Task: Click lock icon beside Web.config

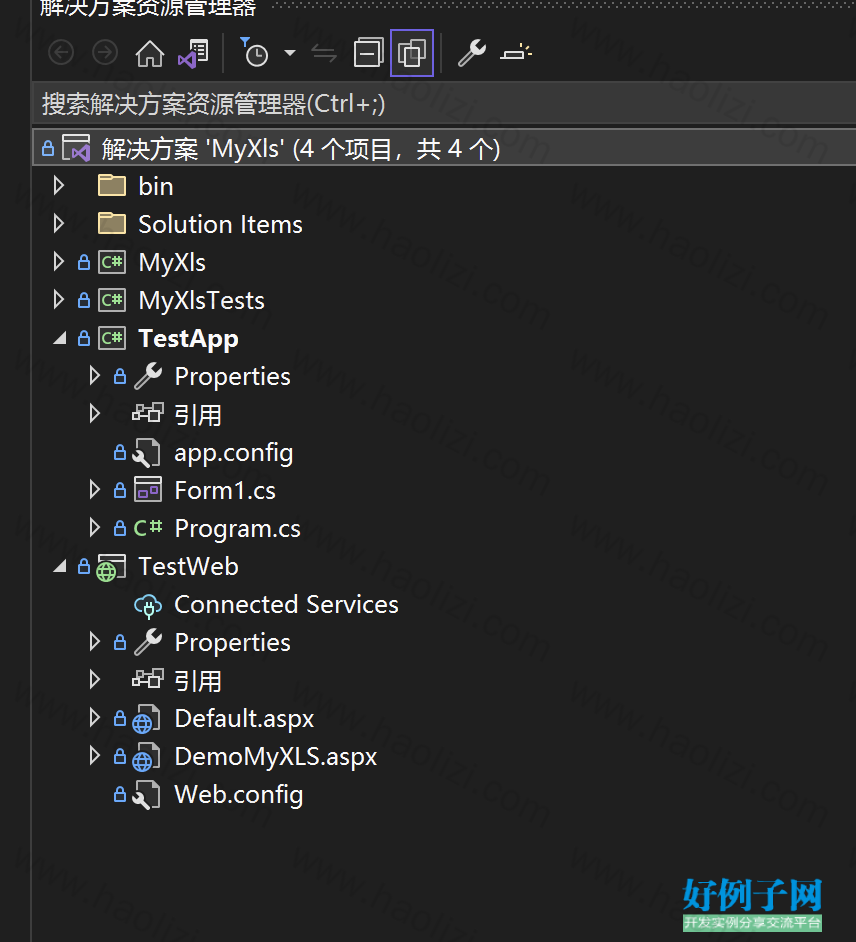Action: coord(120,794)
